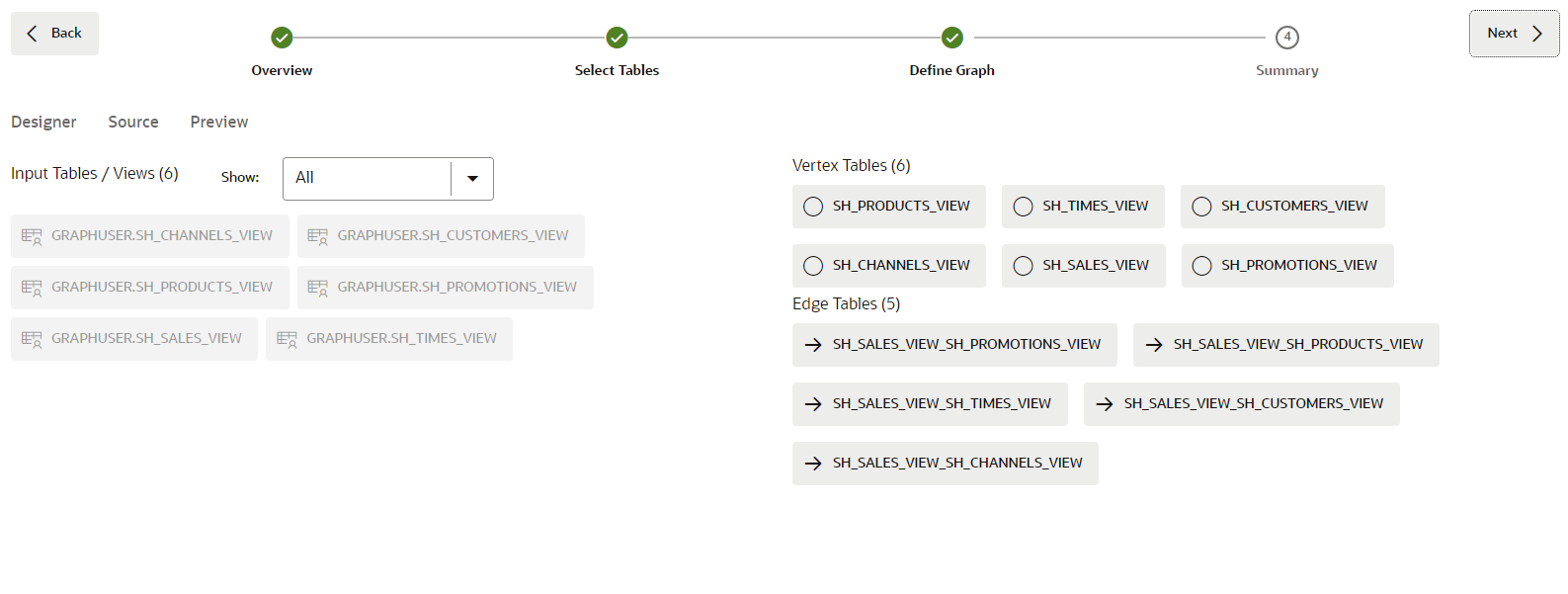1568x594 pixels.
Task: Click table icon of GRAPHUSER.SH_SALES_VIEW
Action: 32,339
